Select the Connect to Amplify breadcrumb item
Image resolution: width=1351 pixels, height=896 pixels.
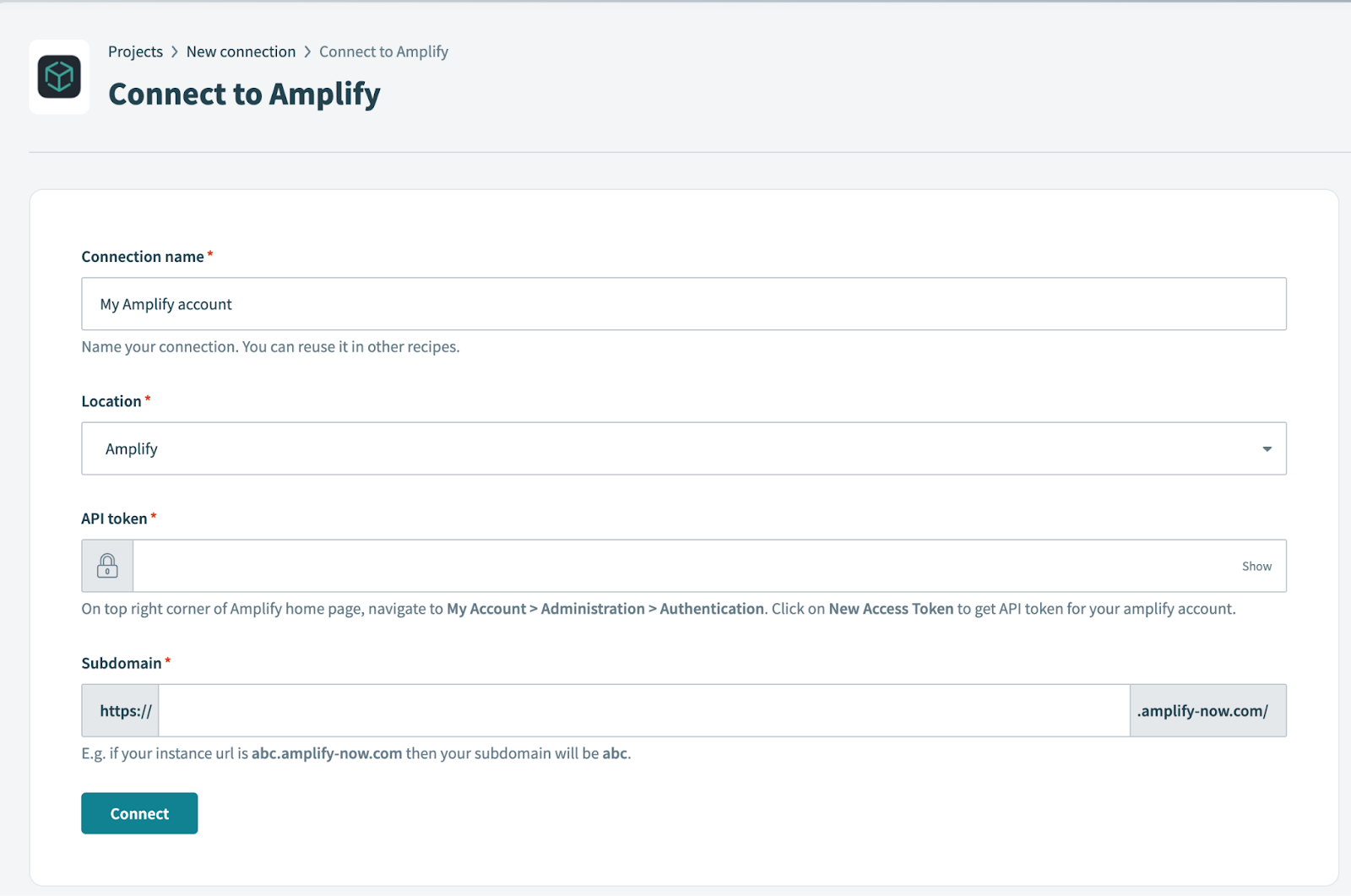(x=383, y=51)
